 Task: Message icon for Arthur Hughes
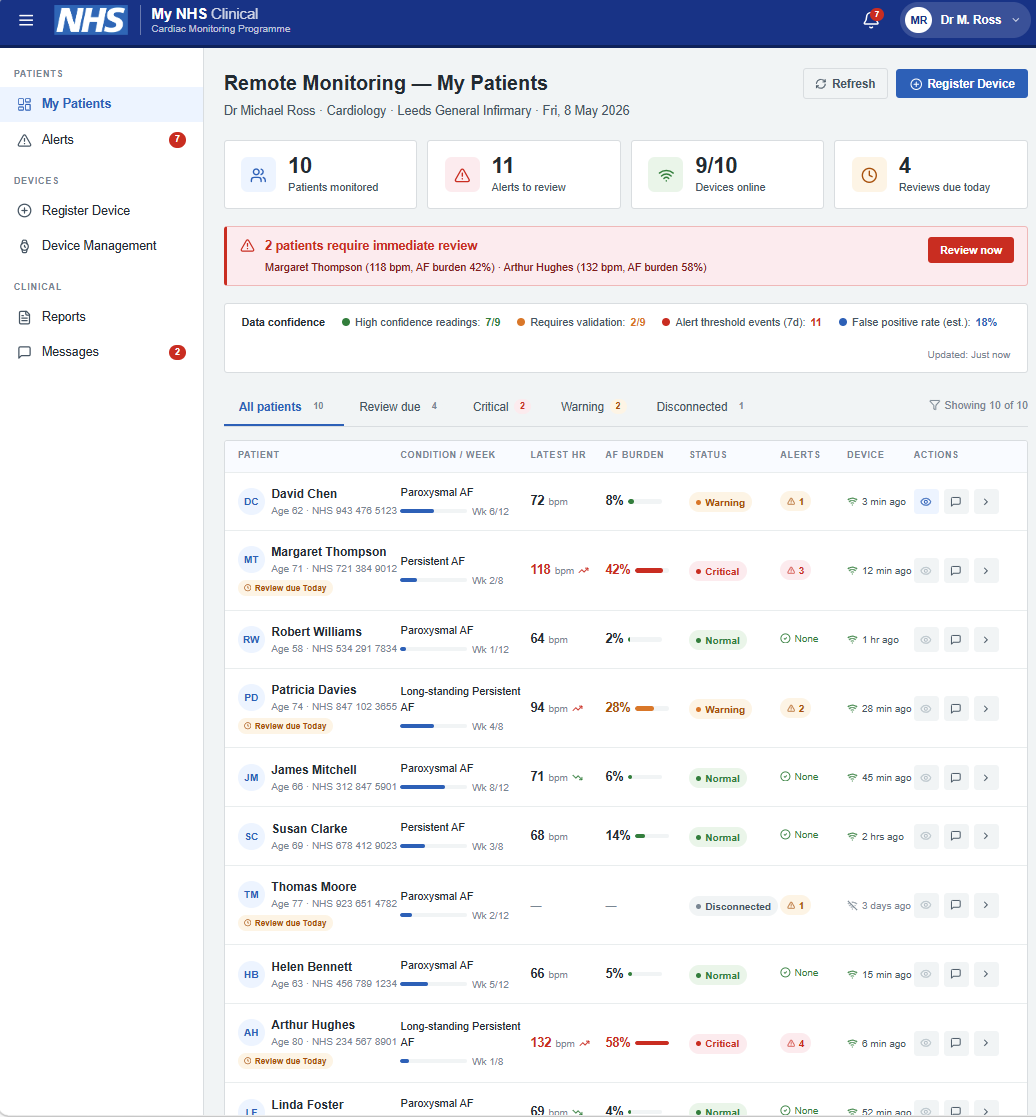pyautogui.click(x=956, y=1043)
